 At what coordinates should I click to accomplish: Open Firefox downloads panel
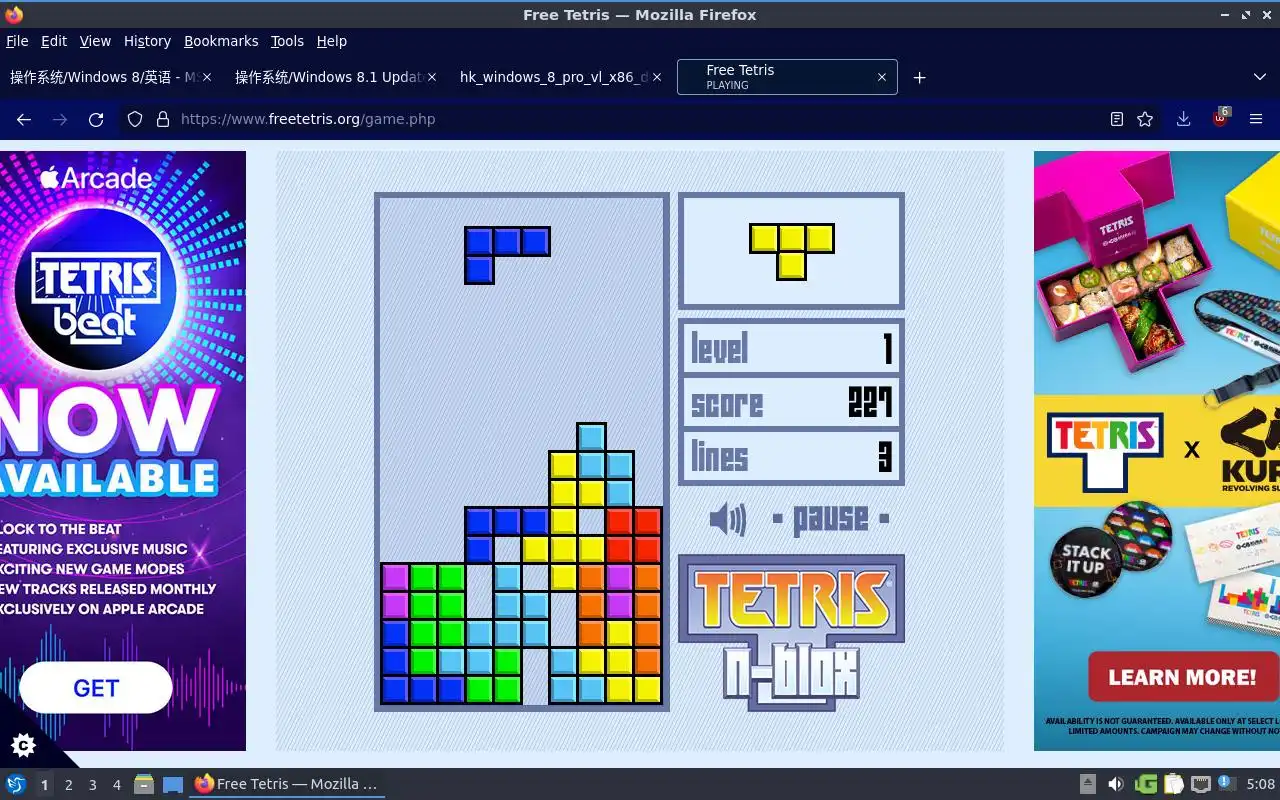(x=1183, y=119)
